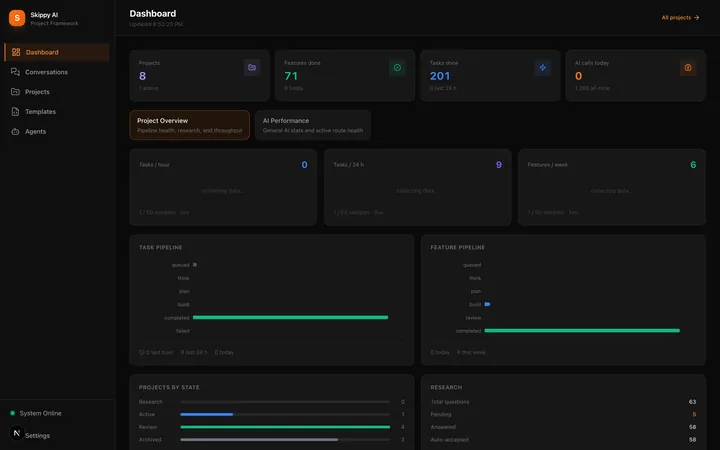The height and width of the screenshot is (450, 720).
Task: Go to Projects in the sidebar
Action: pyautogui.click(x=57, y=92)
